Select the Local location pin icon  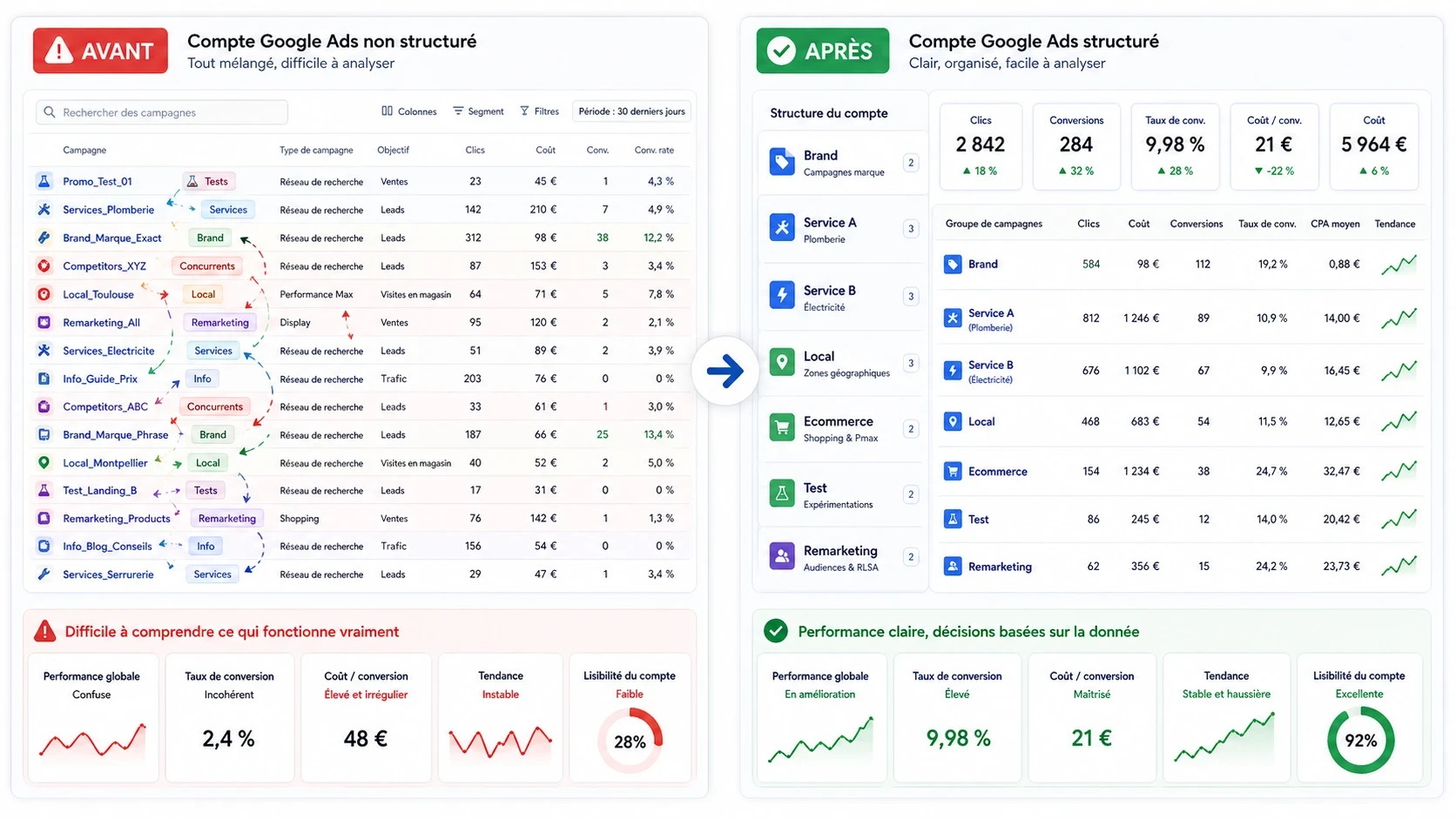781,363
